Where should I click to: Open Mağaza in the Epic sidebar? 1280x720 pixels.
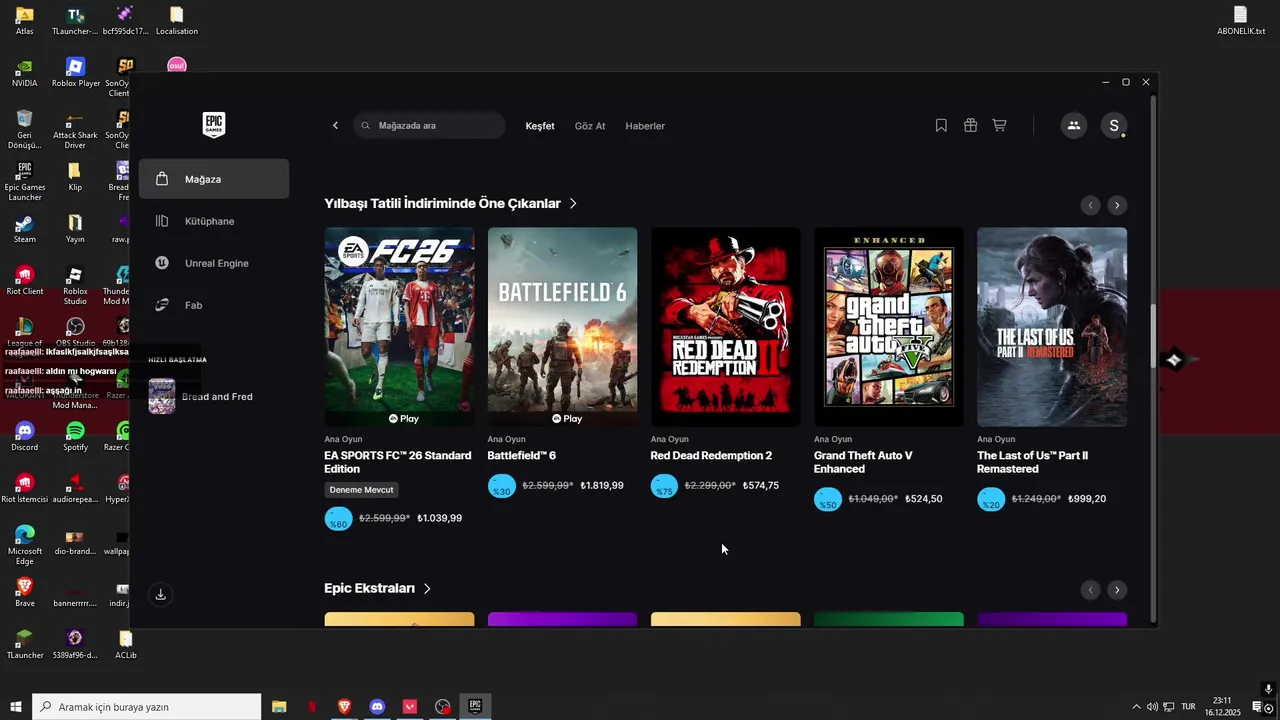(x=214, y=179)
